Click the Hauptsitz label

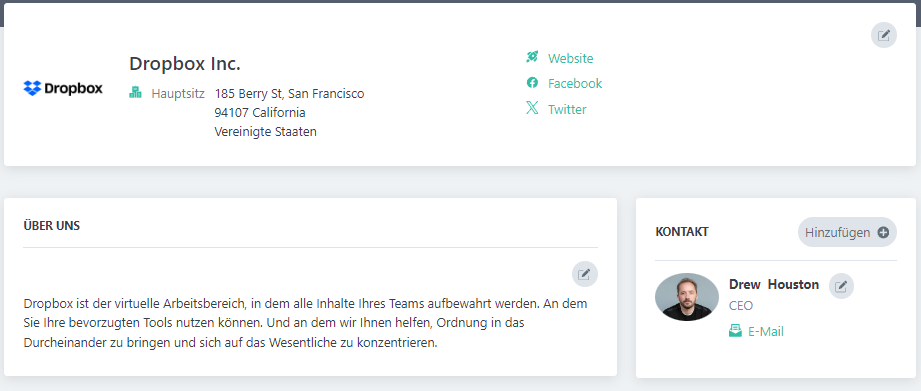pos(178,93)
